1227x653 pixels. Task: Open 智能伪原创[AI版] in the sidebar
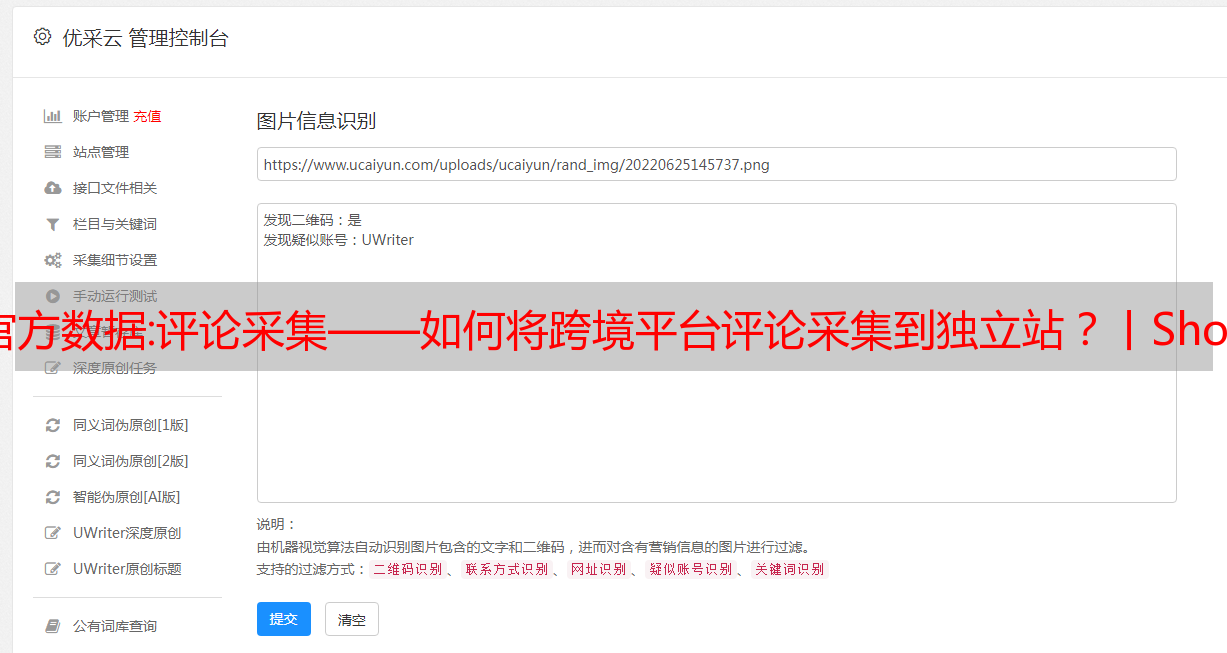(x=127, y=497)
